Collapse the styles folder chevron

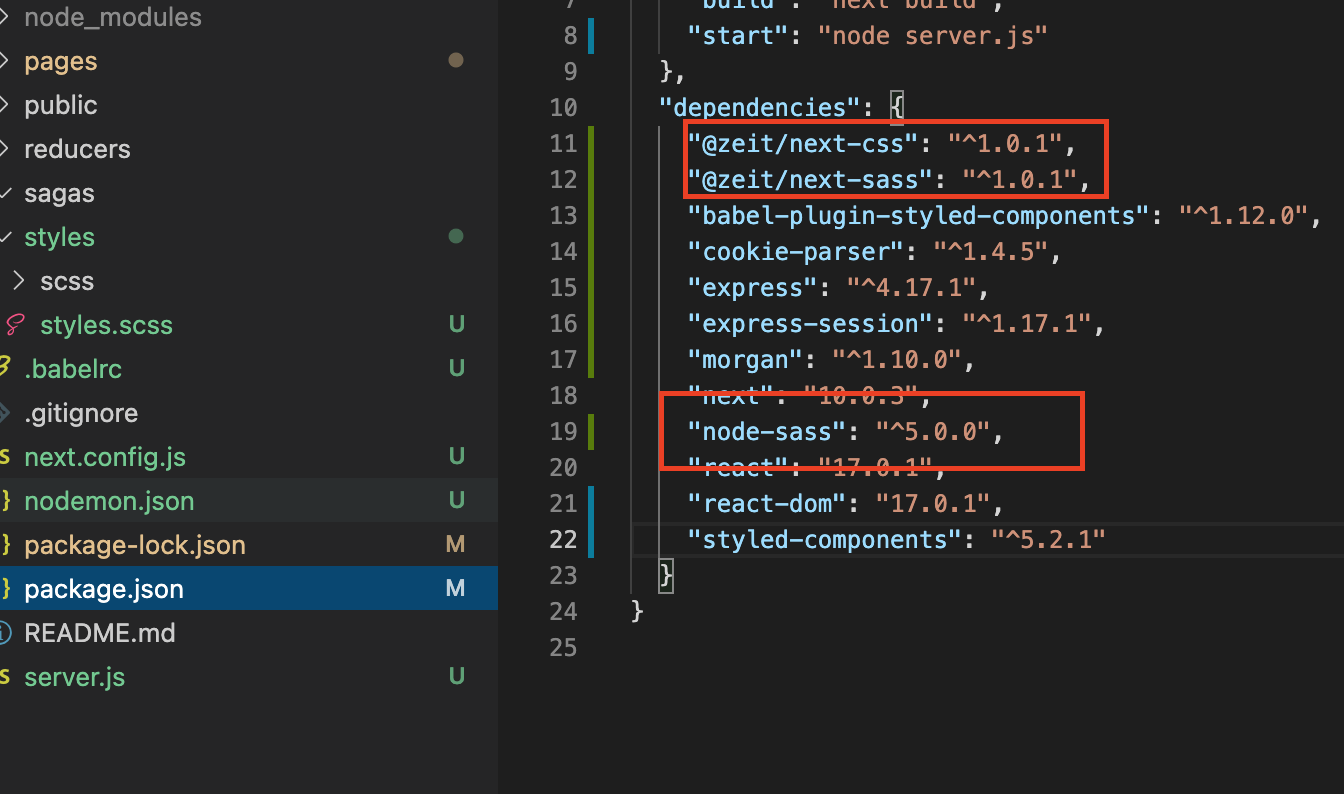[4, 237]
